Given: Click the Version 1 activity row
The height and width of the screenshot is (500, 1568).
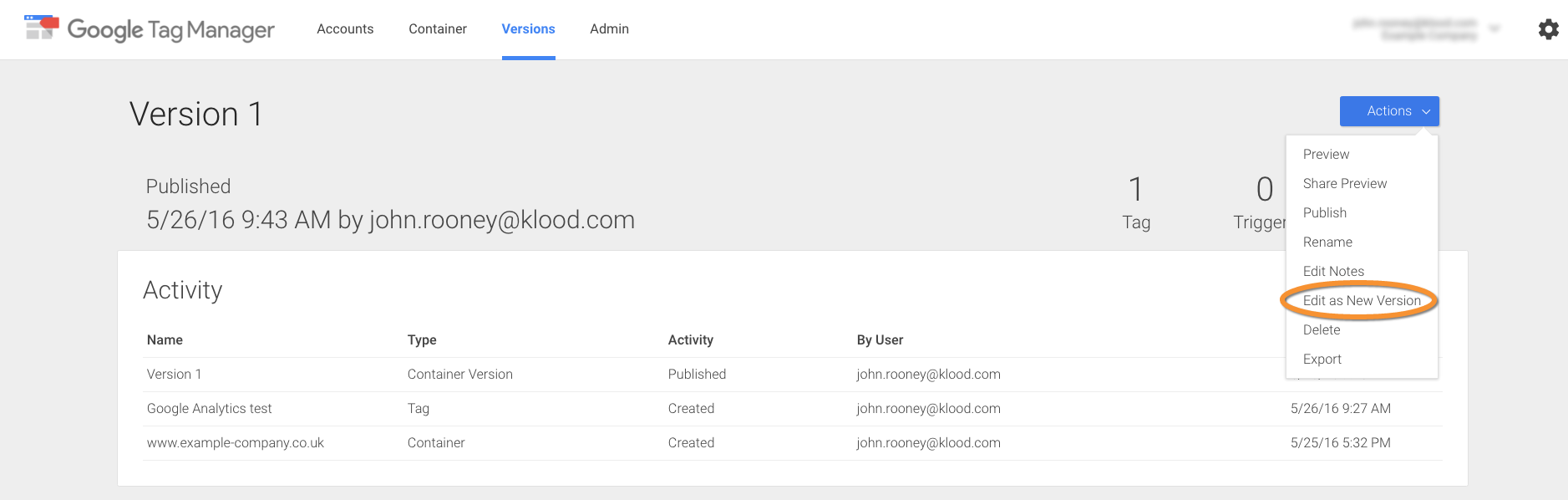Looking at the screenshot, I should (175, 375).
